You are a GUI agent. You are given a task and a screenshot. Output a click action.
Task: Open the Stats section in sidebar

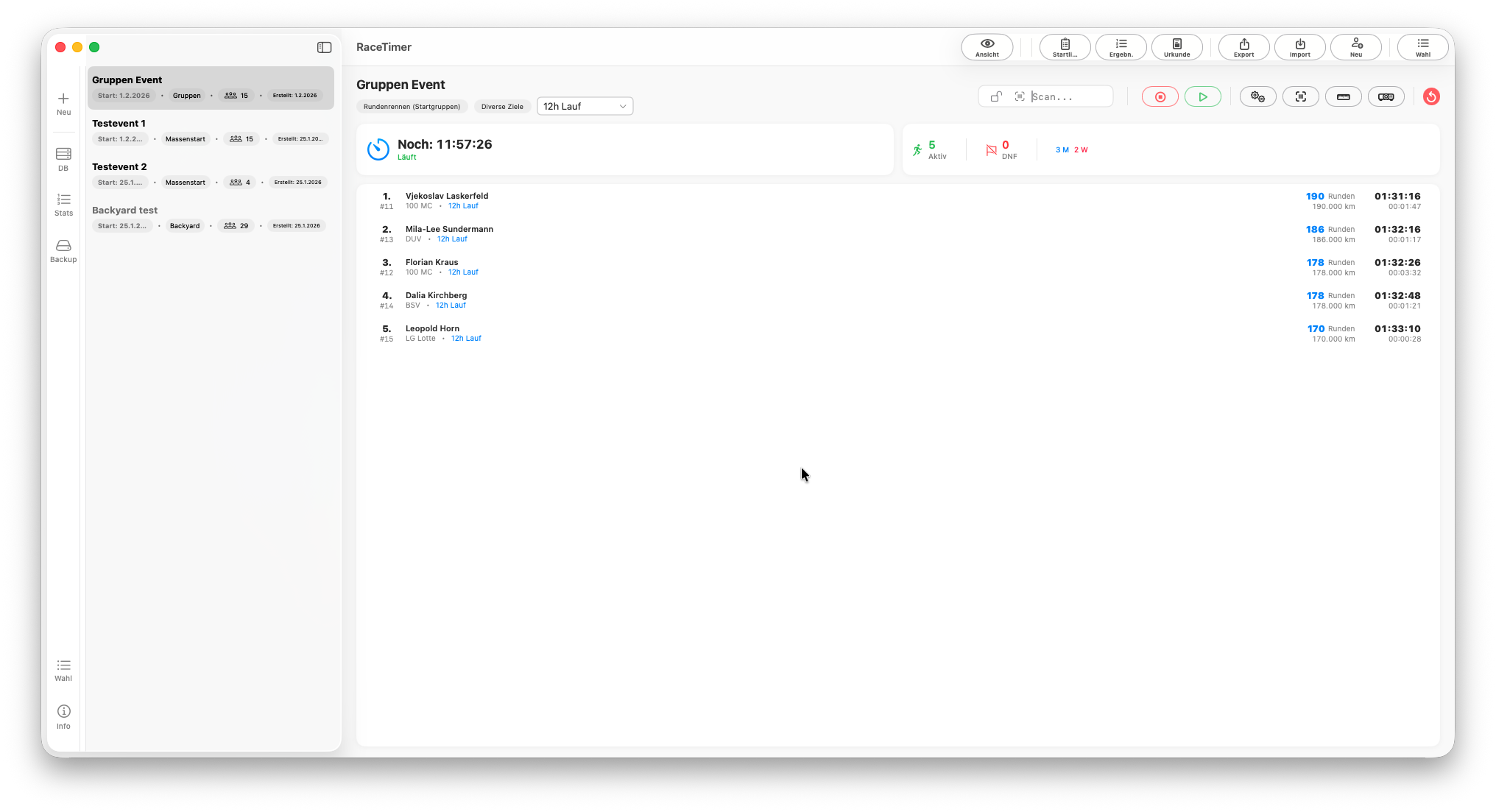[63, 205]
